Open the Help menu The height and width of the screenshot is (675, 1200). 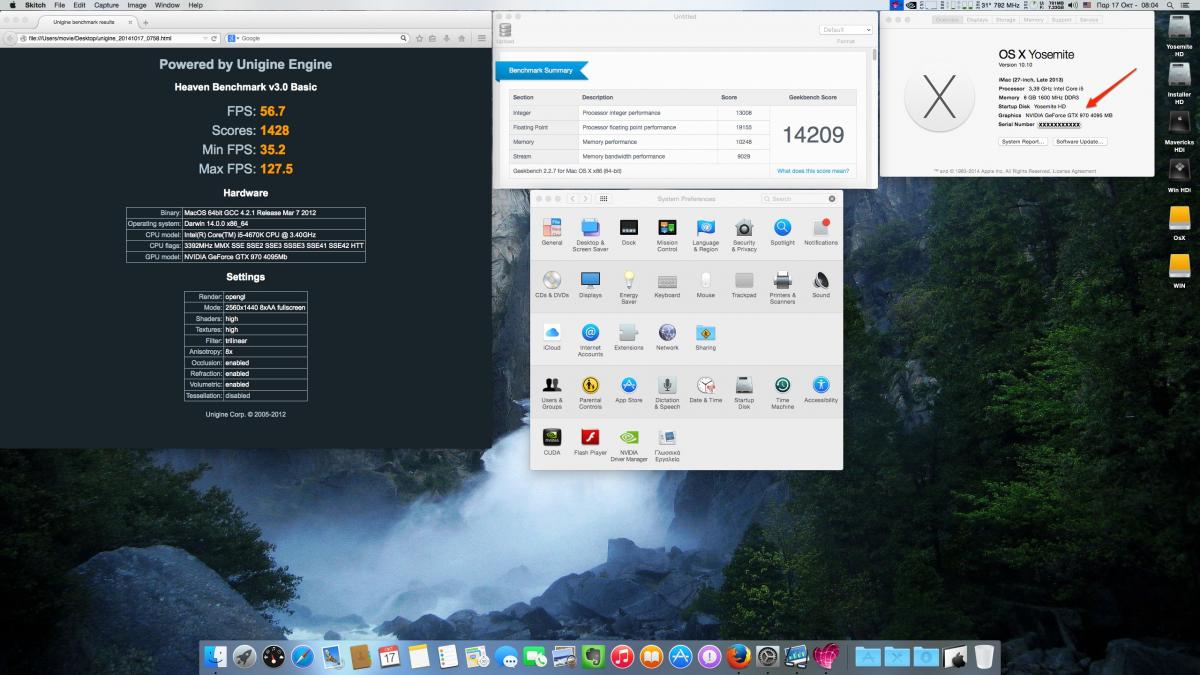[x=195, y=5]
